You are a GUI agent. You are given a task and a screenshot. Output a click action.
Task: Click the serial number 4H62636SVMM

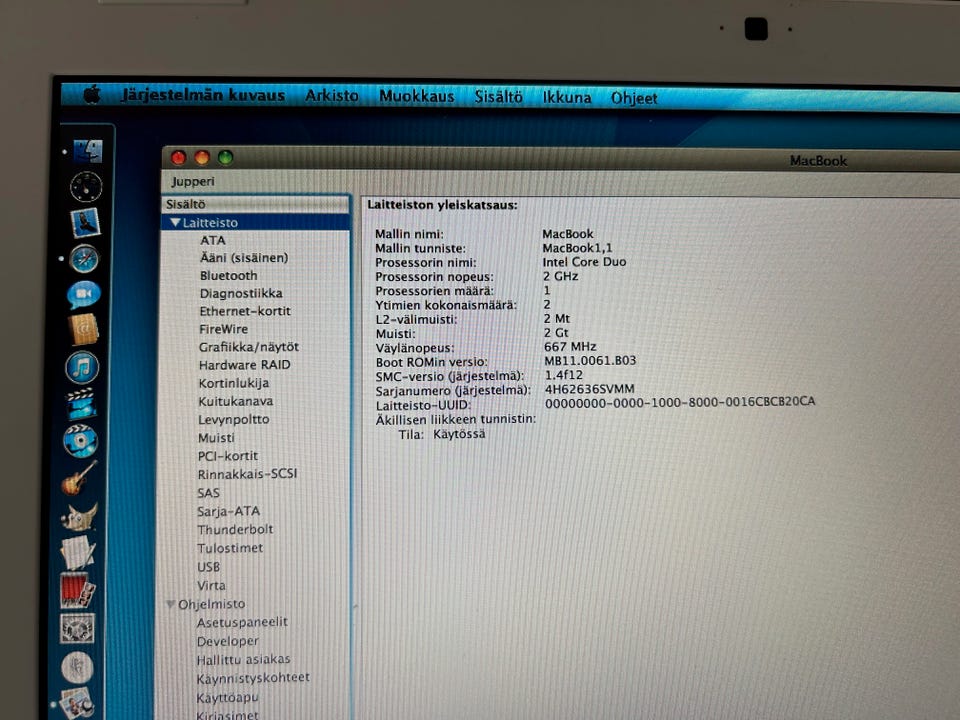click(590, 389)
